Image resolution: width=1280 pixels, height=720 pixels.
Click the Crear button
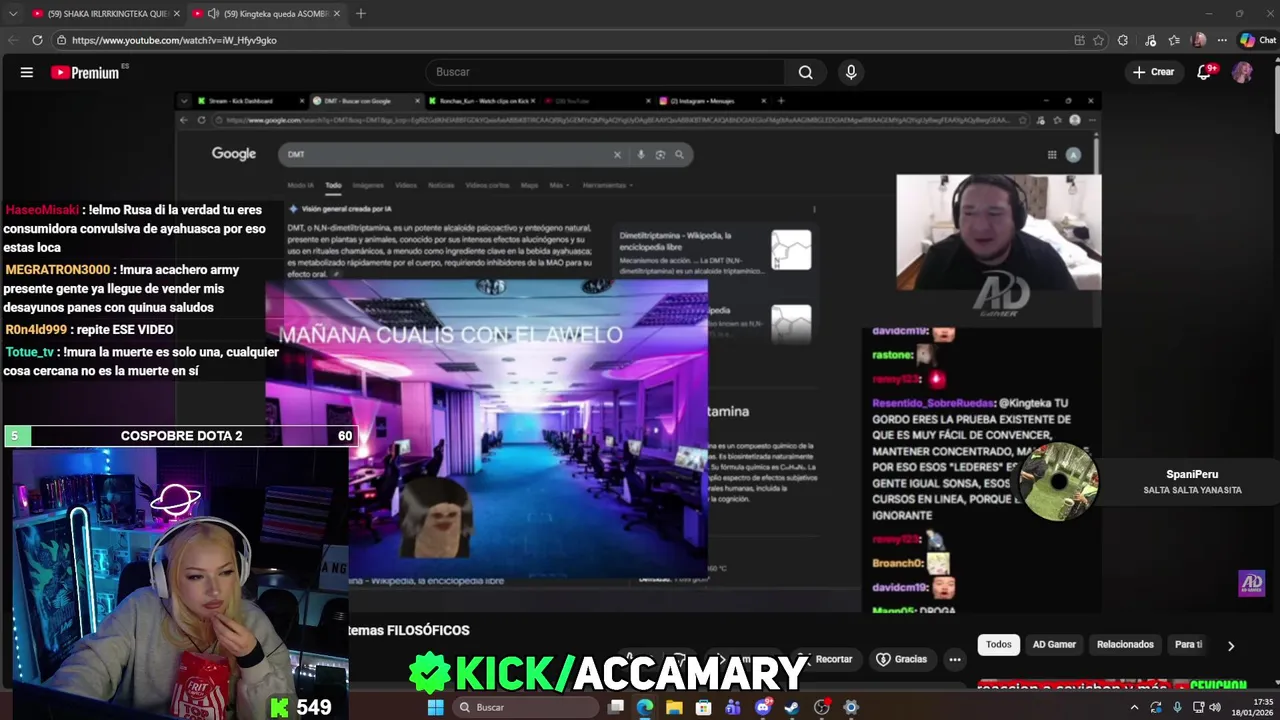click(1153, 72)
